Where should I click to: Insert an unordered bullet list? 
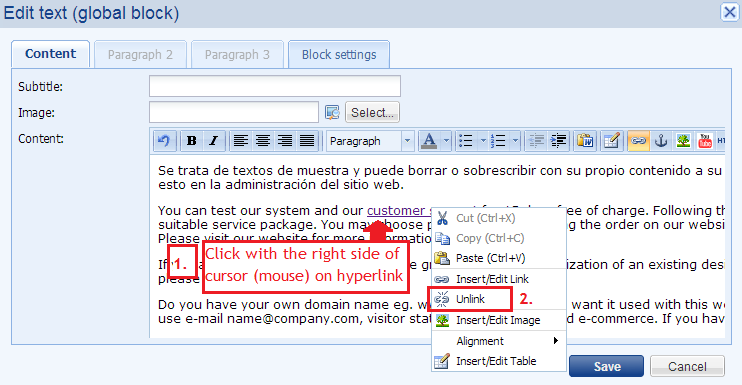click(x=466, y=140)
